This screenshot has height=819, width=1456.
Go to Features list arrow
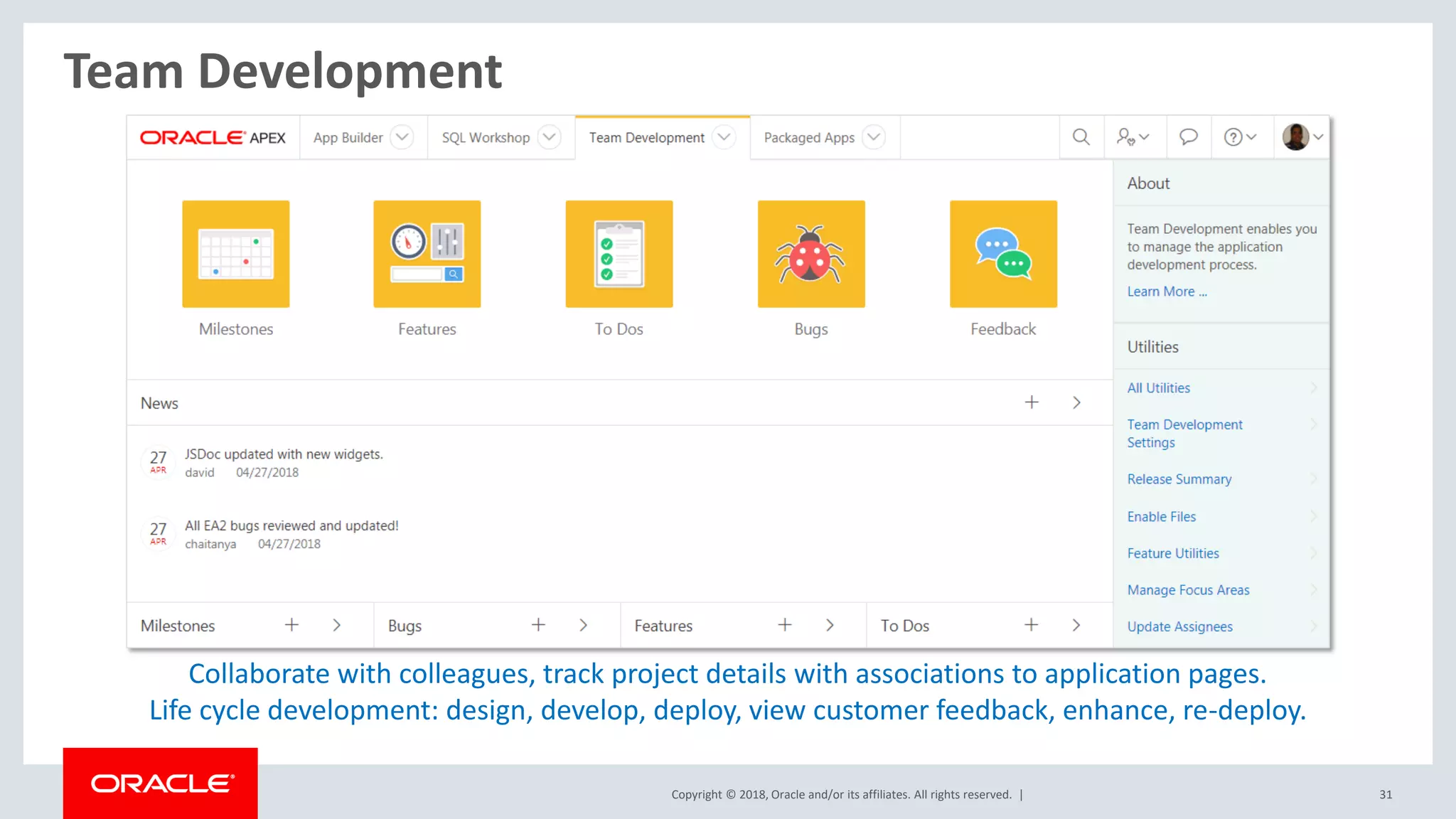coord(830,625)
